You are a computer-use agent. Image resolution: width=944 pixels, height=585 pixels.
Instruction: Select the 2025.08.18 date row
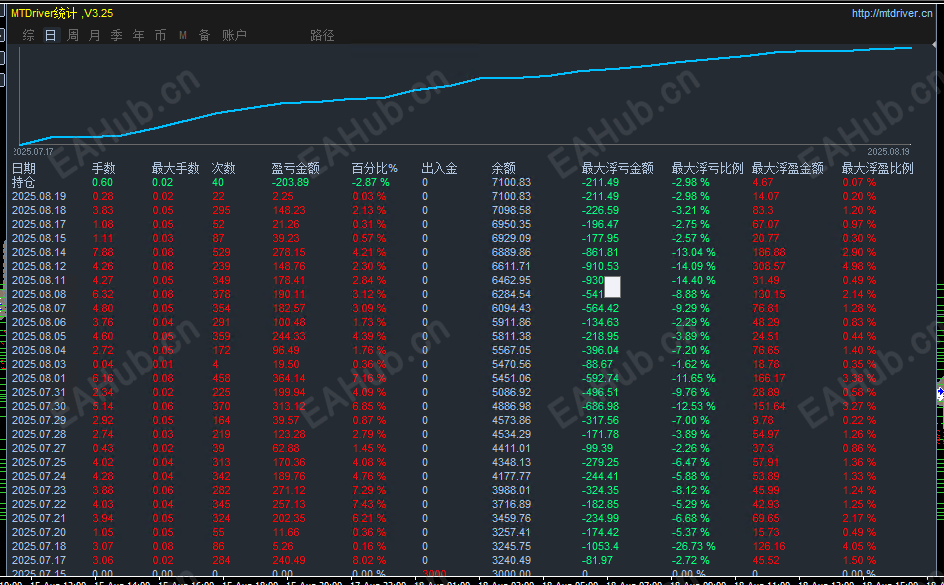(463, 210)
